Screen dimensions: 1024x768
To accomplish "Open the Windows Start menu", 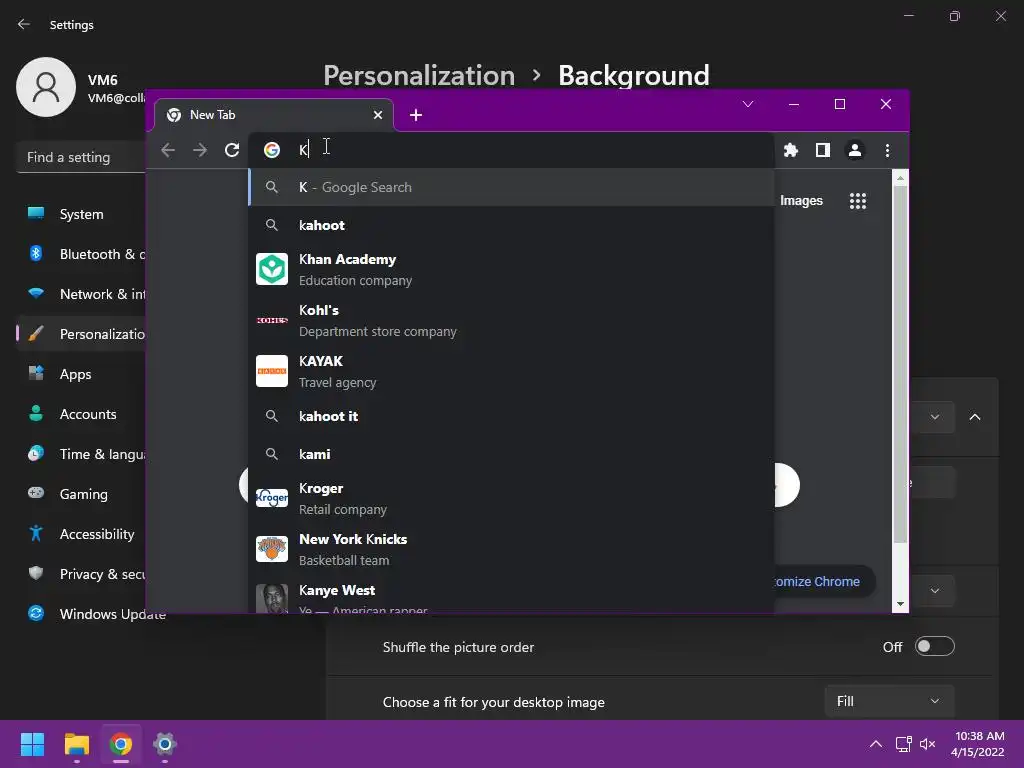I will [x=32, y=744].
